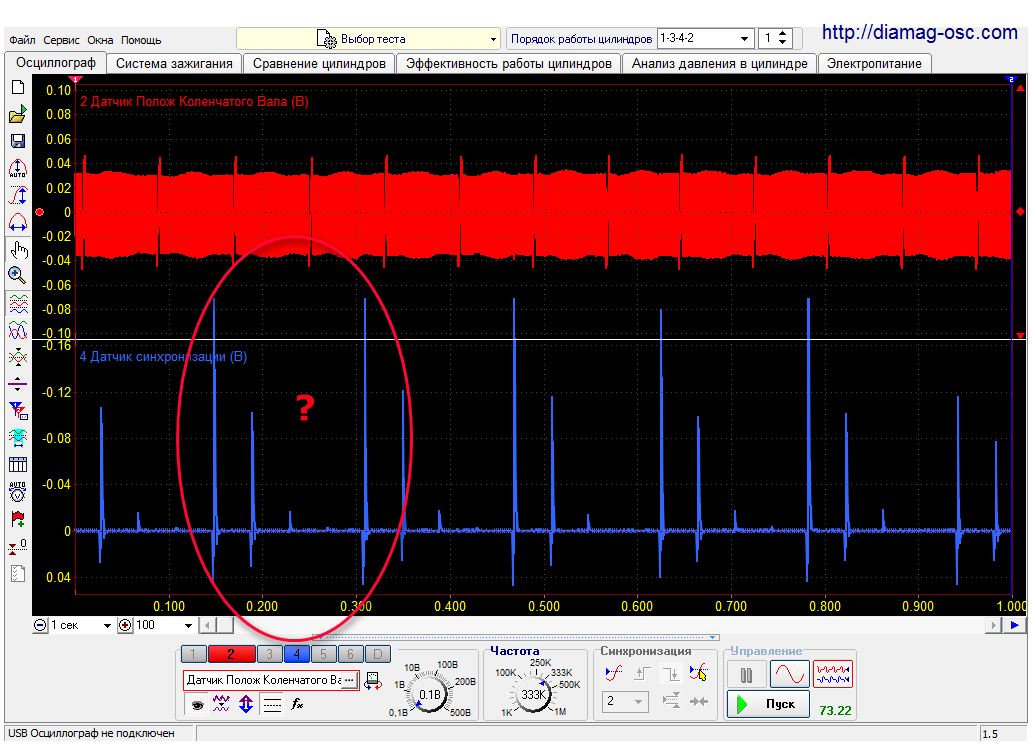Switch to Анализ давления в цилиндре tab

click(x=719, y=64)
